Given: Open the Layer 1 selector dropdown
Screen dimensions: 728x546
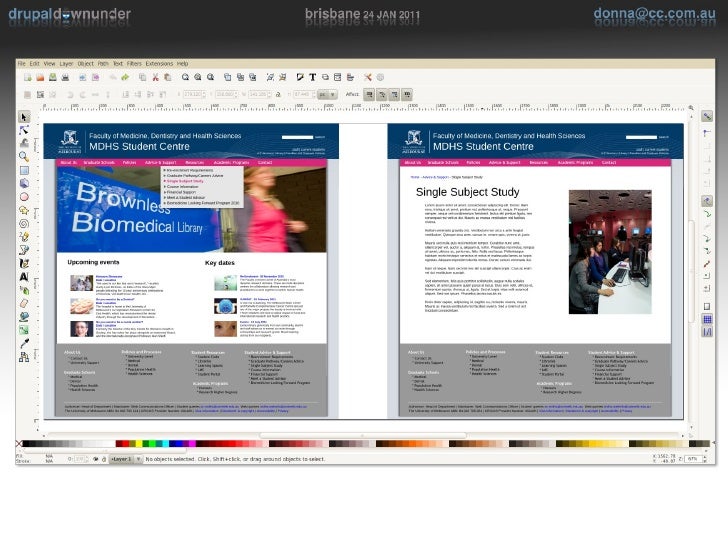Looking at the screenshot, I should coord(126,459).
